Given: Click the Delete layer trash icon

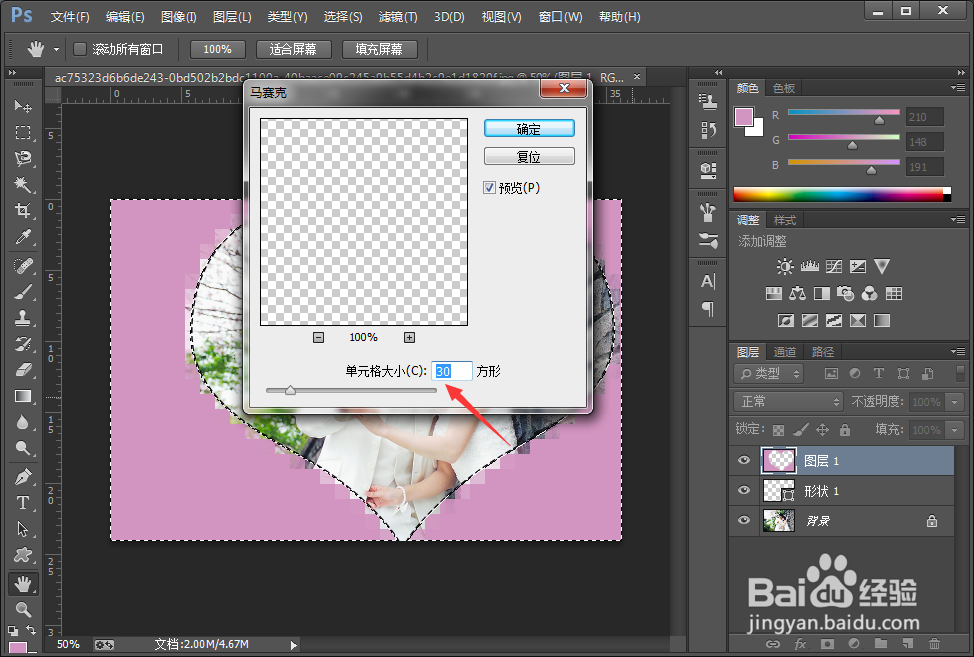Looking at the screenshot, I should tap(934, 643).
